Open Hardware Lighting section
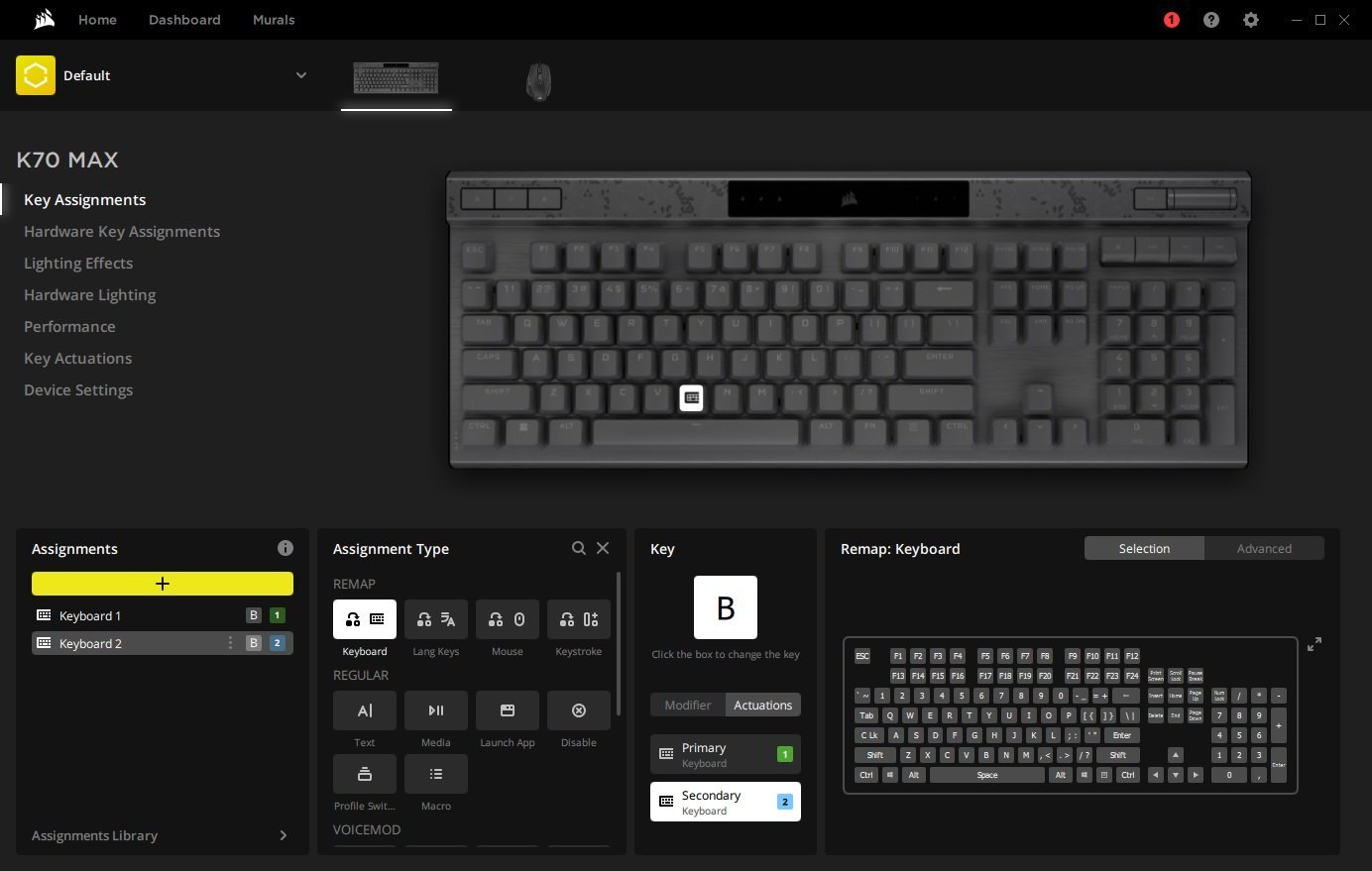Image resolution: width=1372 pixels, height=871 pixels. [89, 295]
